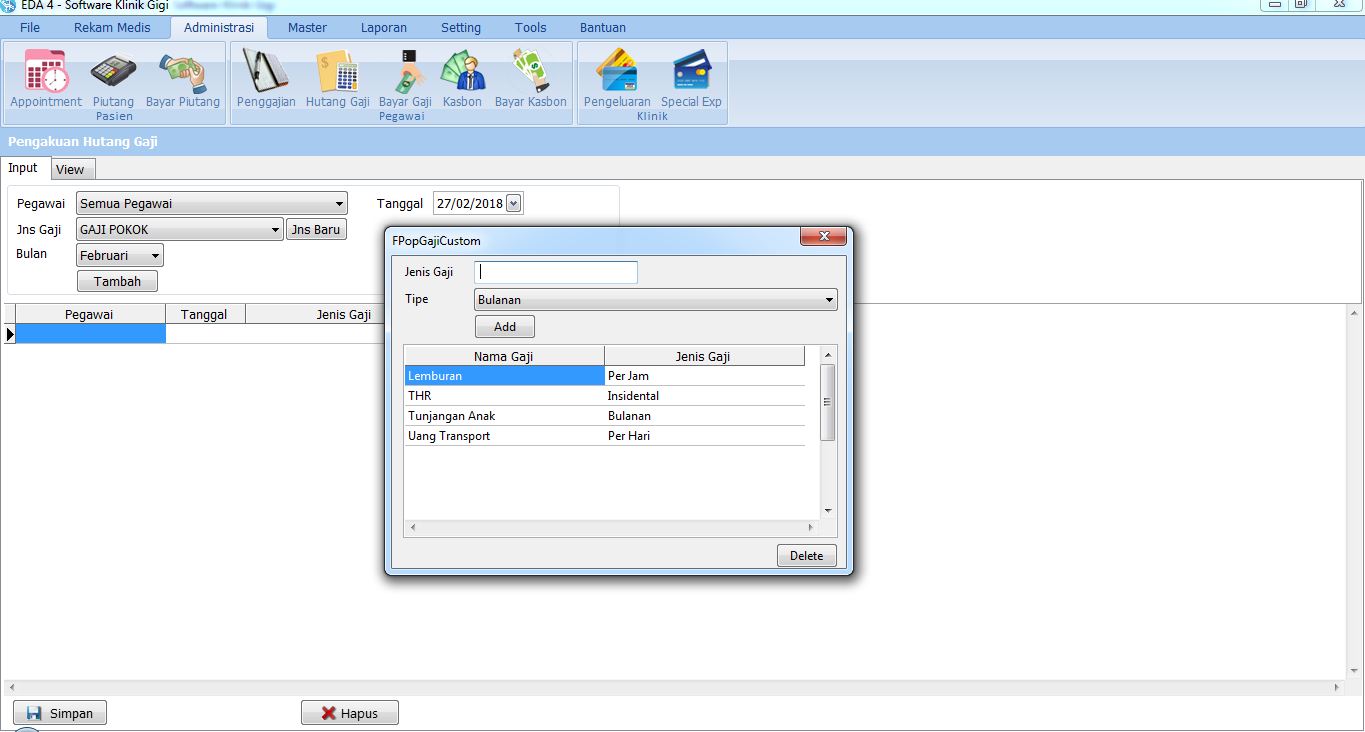Viewport: 1365px width, 732px height.
Task: Select the Uang Transport row
Action: 604,436
